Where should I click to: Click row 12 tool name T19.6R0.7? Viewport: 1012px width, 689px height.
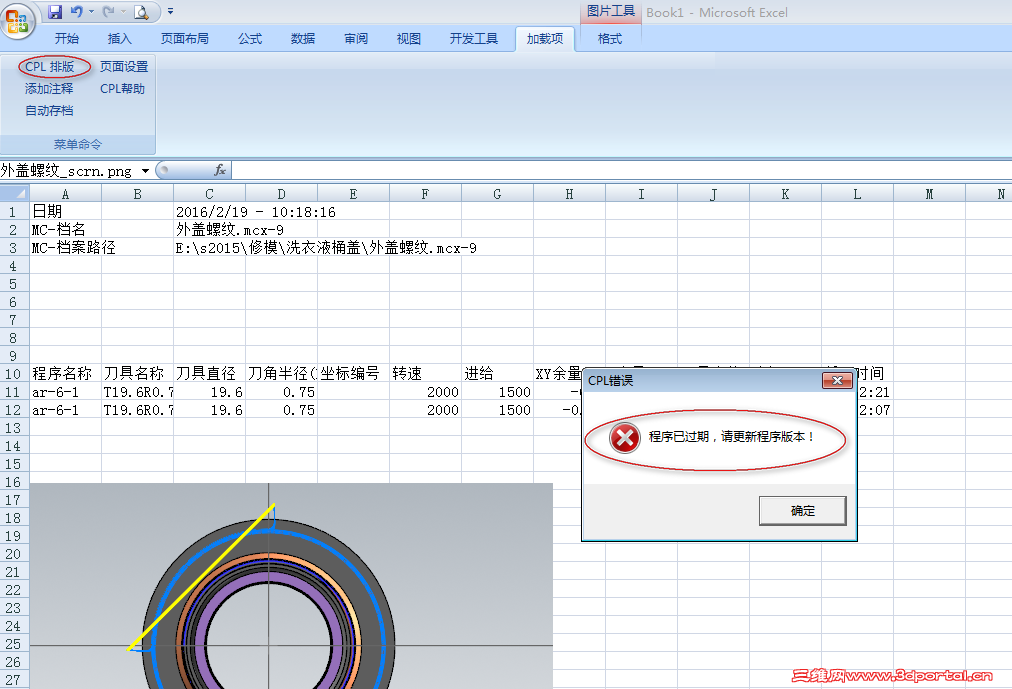click(137, 410)
